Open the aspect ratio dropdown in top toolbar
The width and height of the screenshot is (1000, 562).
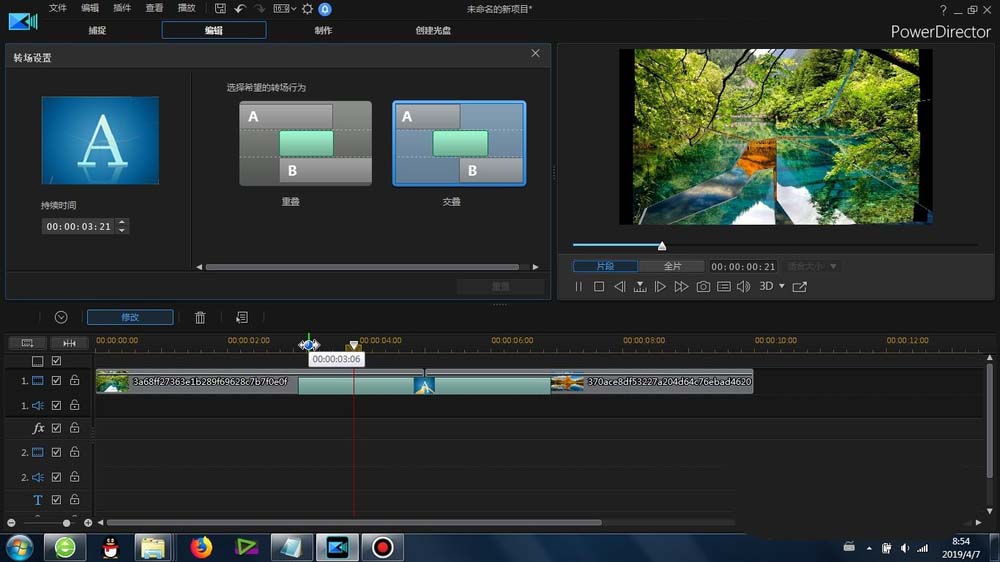click(284, 9)
